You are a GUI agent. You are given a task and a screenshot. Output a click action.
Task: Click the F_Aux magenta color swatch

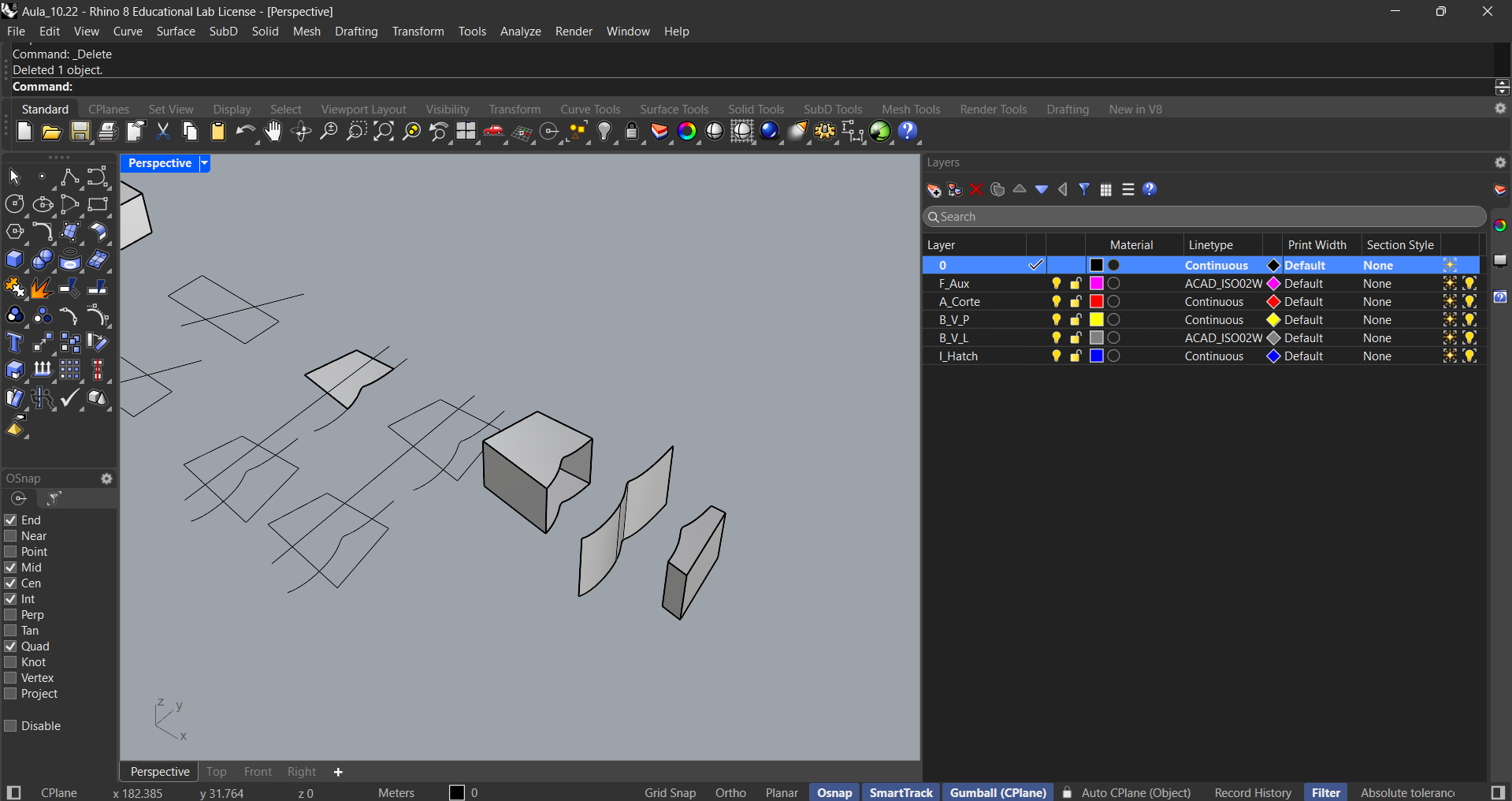point(1096,284)
